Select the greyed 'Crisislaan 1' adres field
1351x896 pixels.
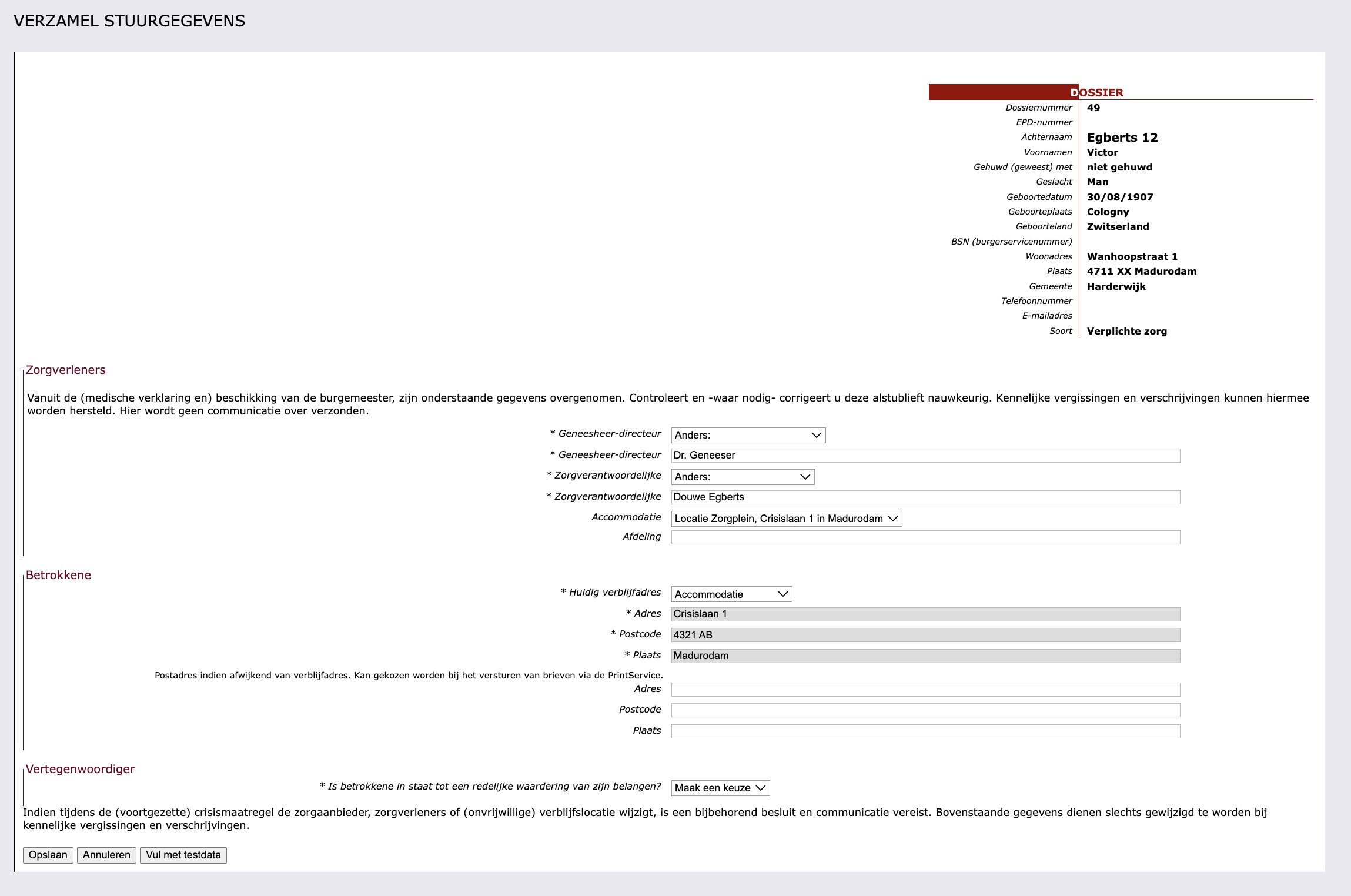coord(926,614)
